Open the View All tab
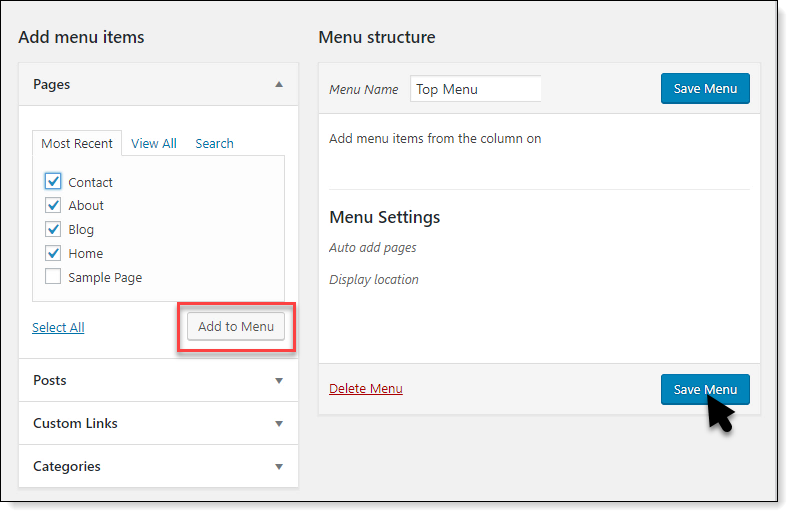This screenshot has width=793, height=517. (153, 144)
